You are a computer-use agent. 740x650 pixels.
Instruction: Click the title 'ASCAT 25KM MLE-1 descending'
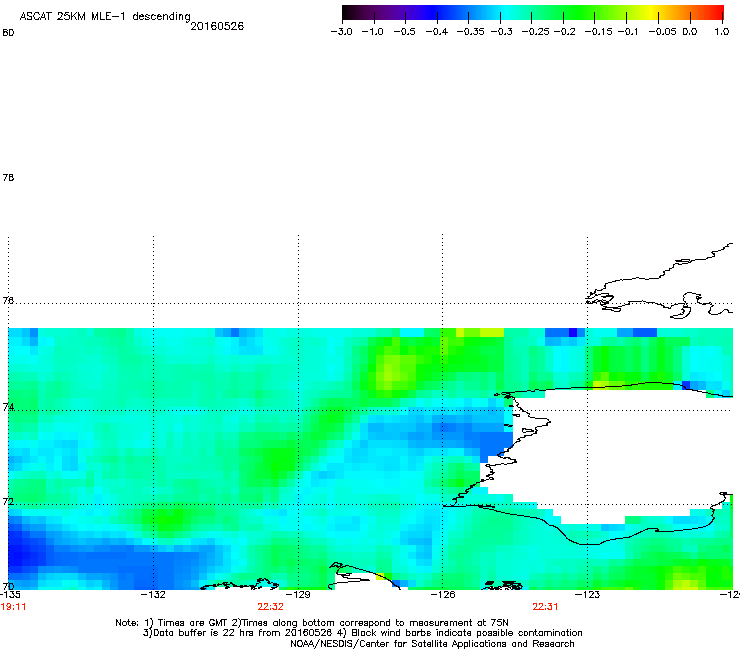[x=105, y=17]
